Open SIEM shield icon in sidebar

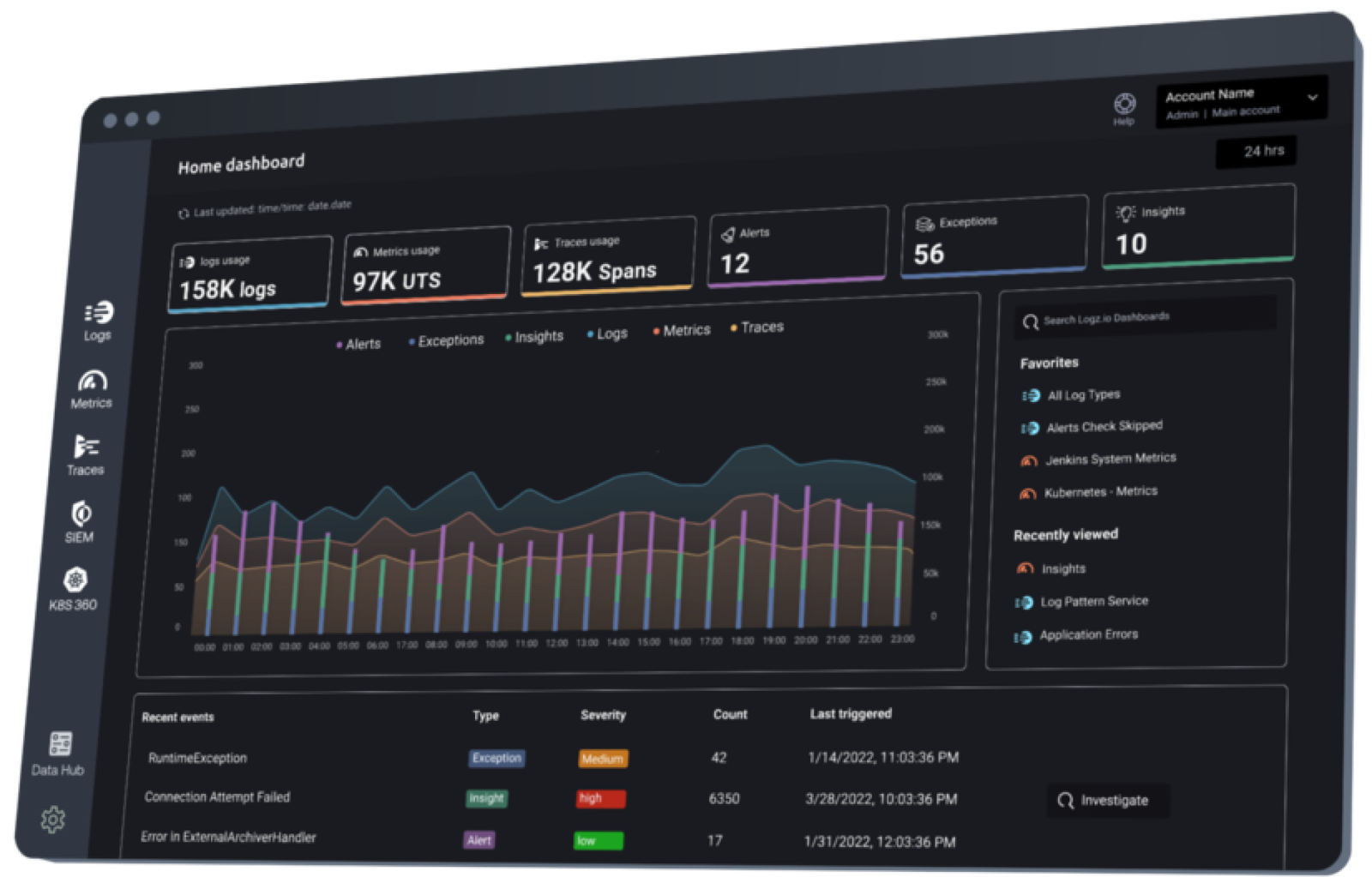click(81, 514)
